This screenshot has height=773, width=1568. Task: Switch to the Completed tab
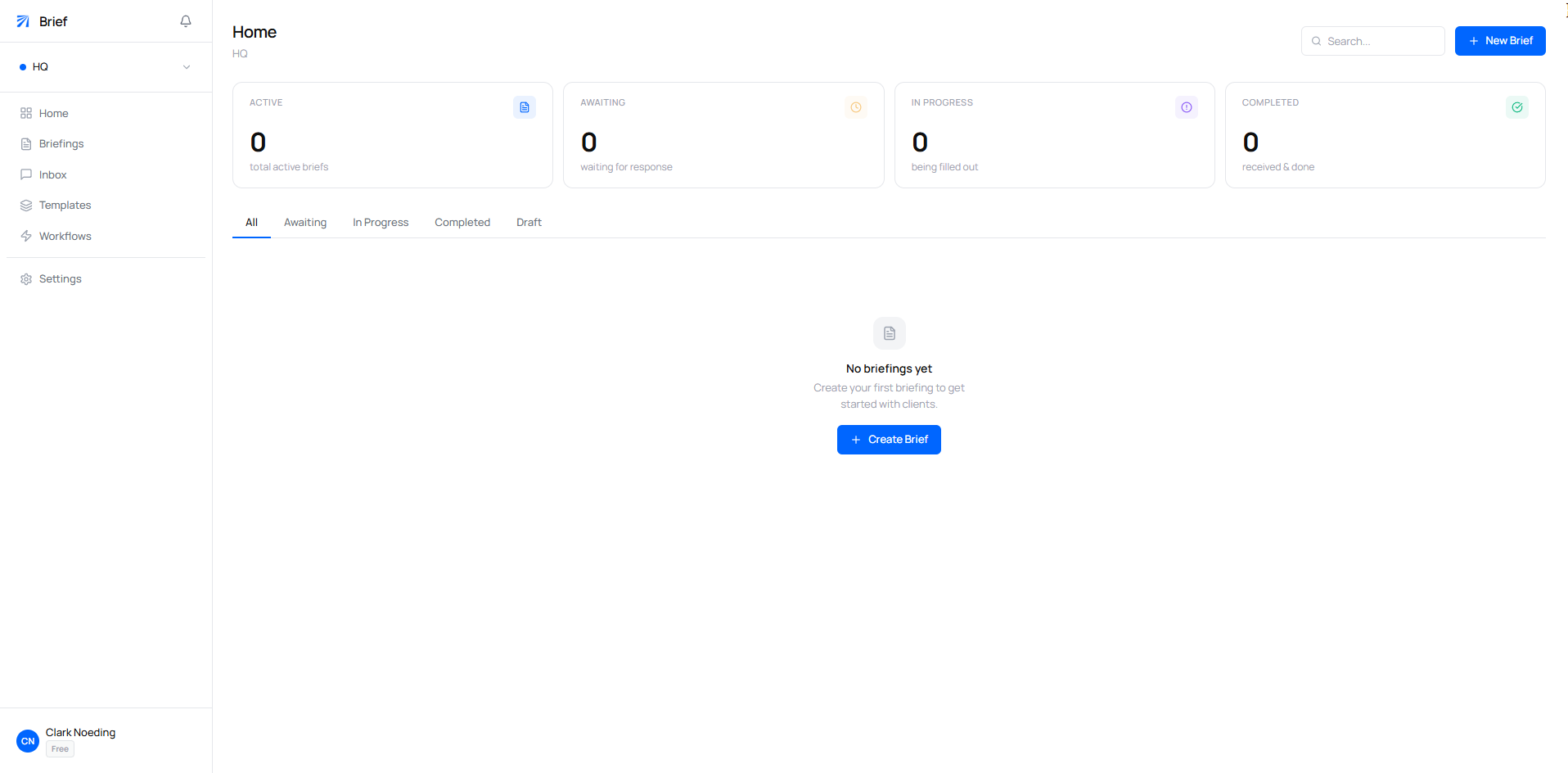tap(462, 222)
